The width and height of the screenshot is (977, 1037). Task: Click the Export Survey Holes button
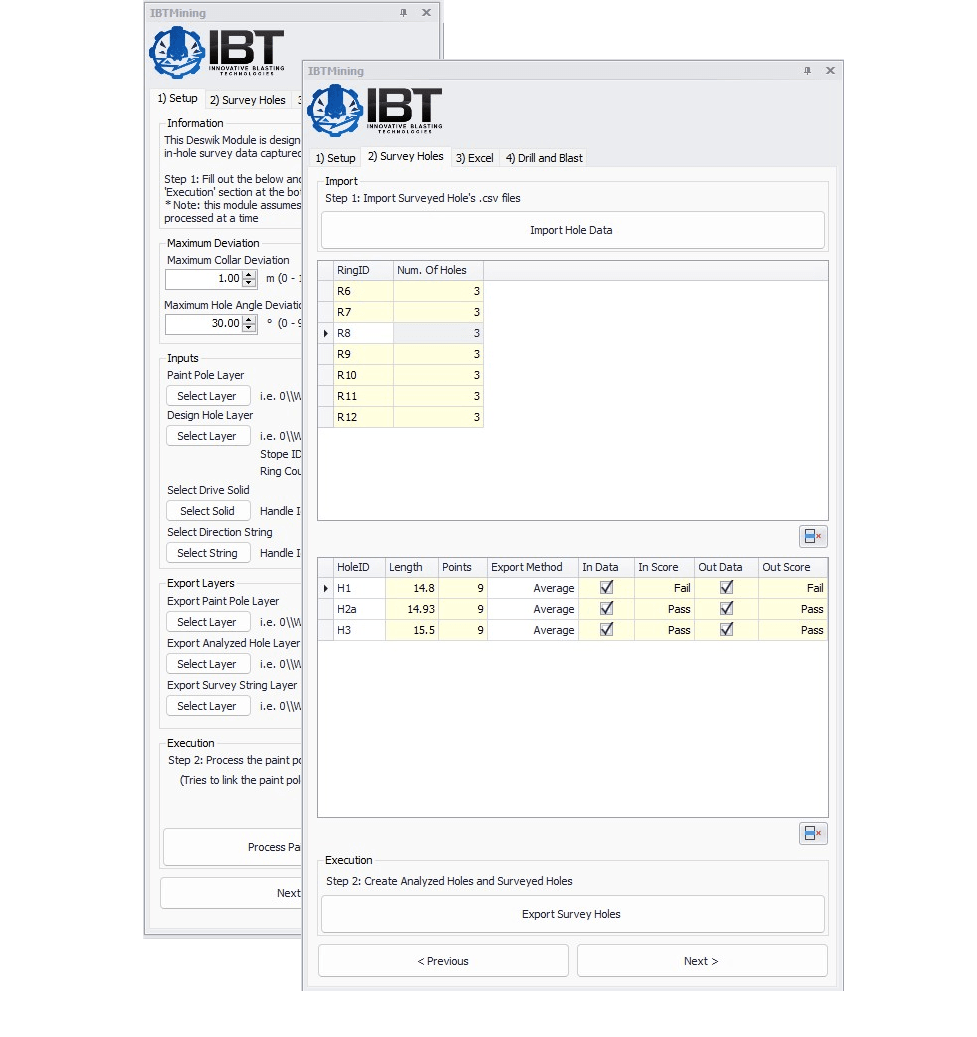coord(572,914)
